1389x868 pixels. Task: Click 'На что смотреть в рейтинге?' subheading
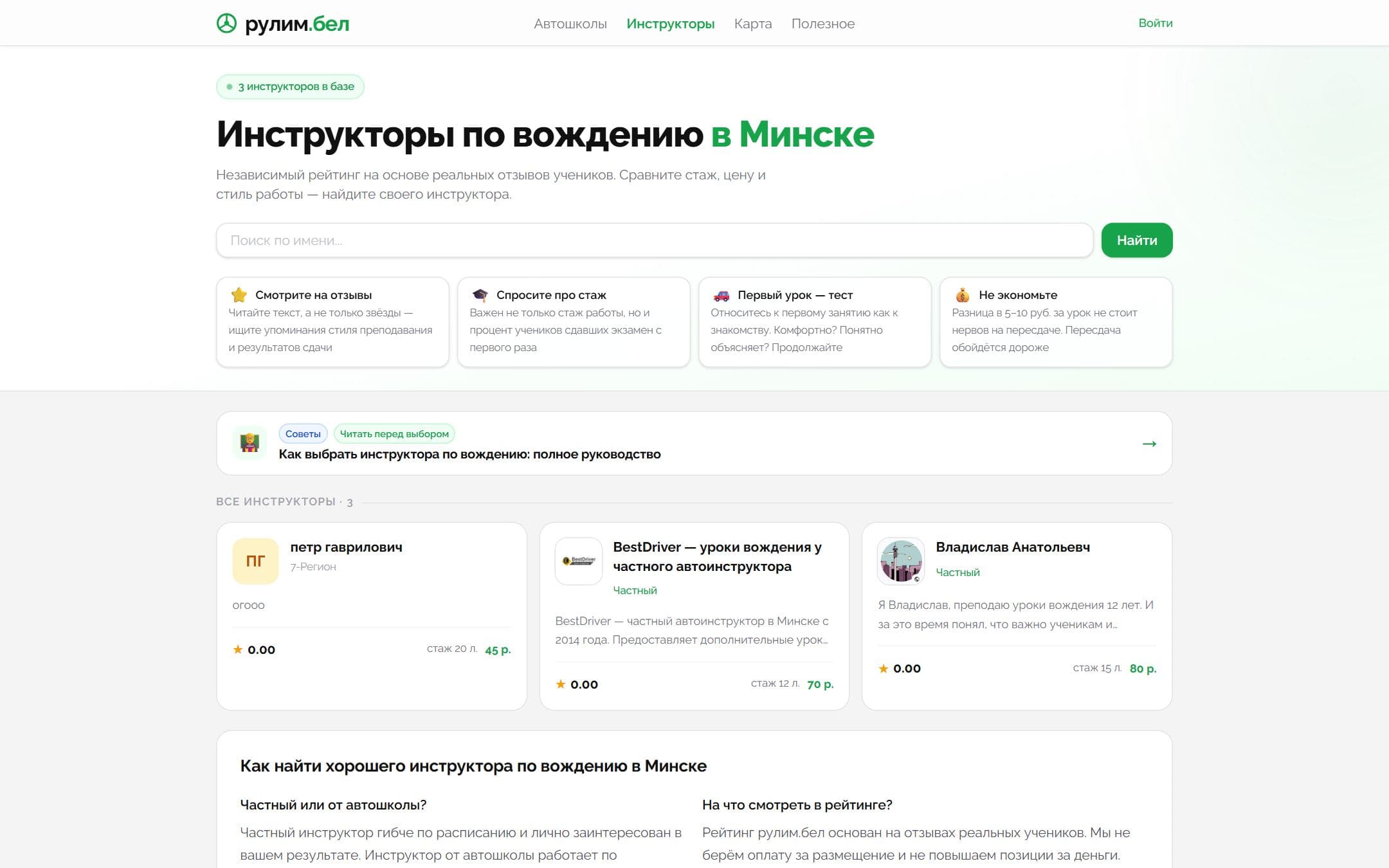click(797, 805)
